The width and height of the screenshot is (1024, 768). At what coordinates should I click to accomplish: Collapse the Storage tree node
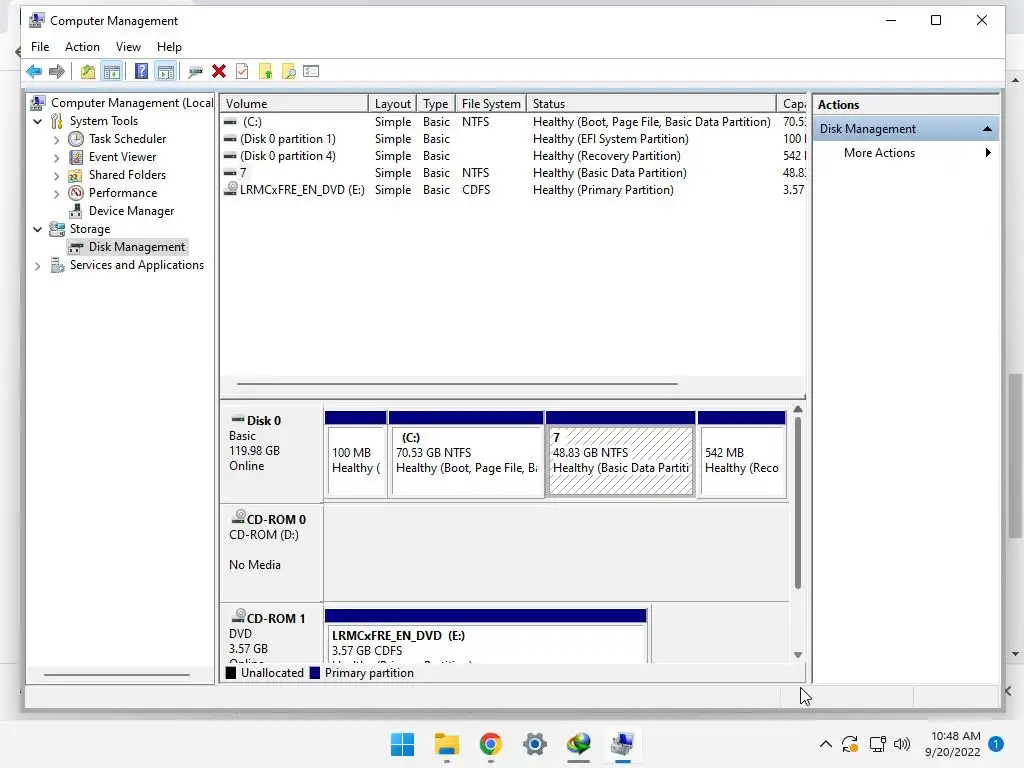[x=37, y=229]
